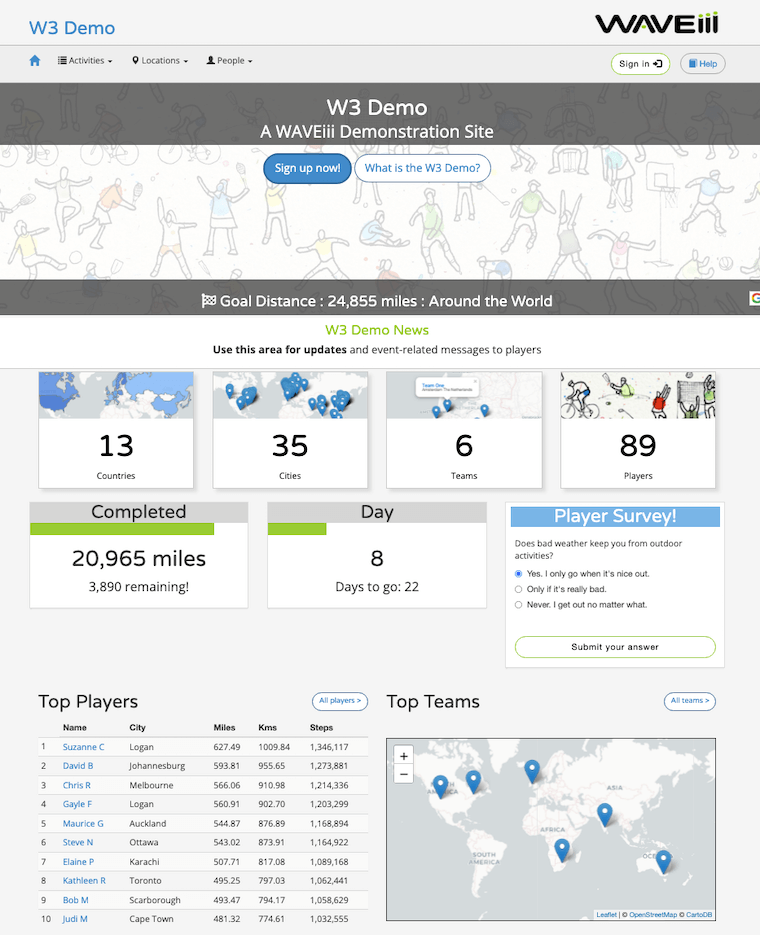760x935 pixels.
Task: Open the Locations dropdown menu
Action: [x=160, y=61]
